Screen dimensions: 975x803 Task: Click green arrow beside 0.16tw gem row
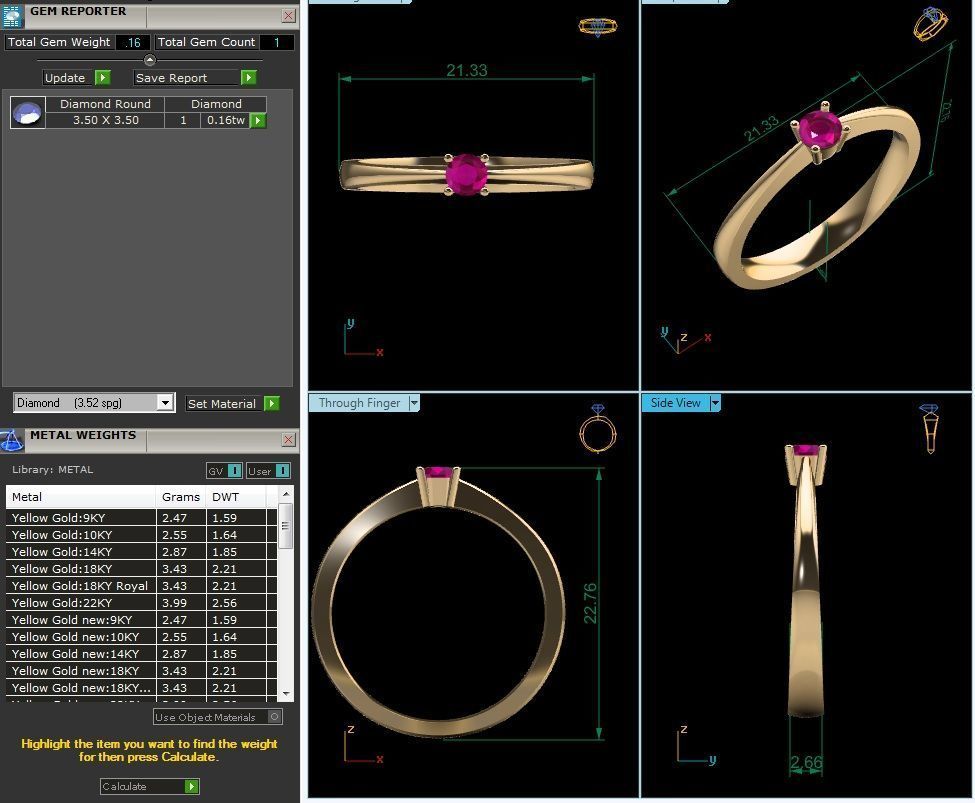258,121
